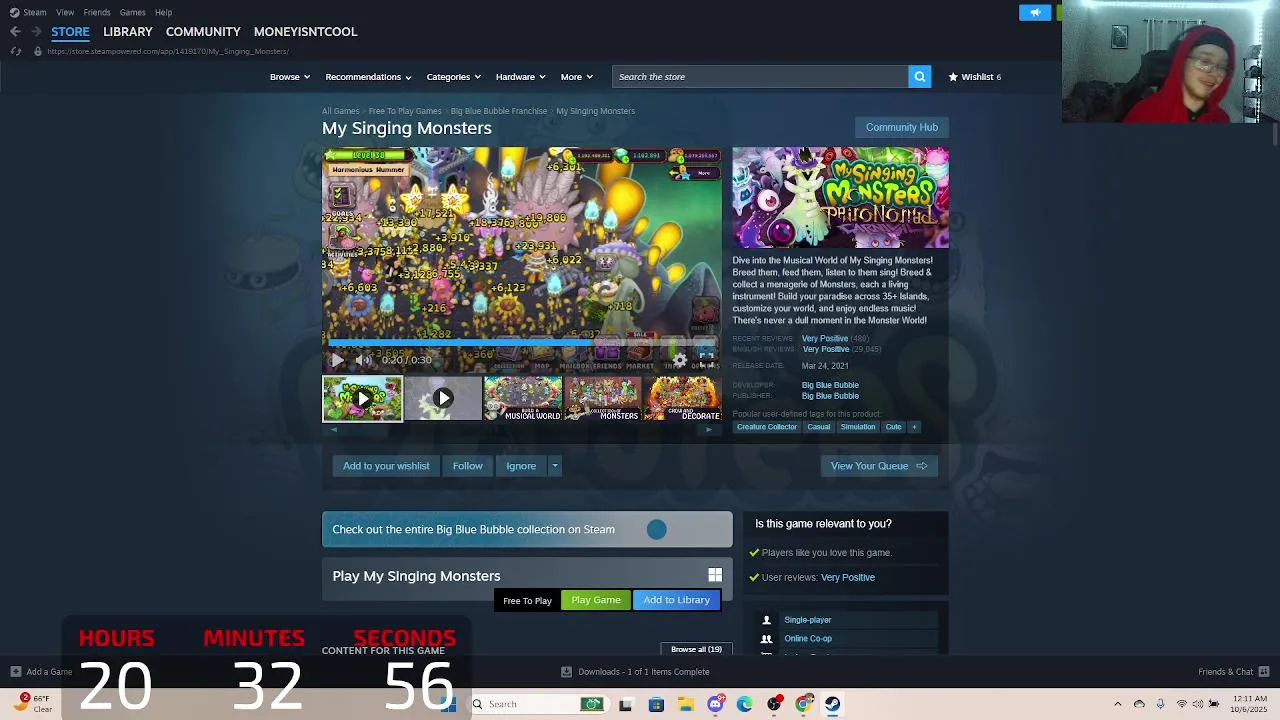
Task: Click the search the store field
Action: (x=760, y=77)
